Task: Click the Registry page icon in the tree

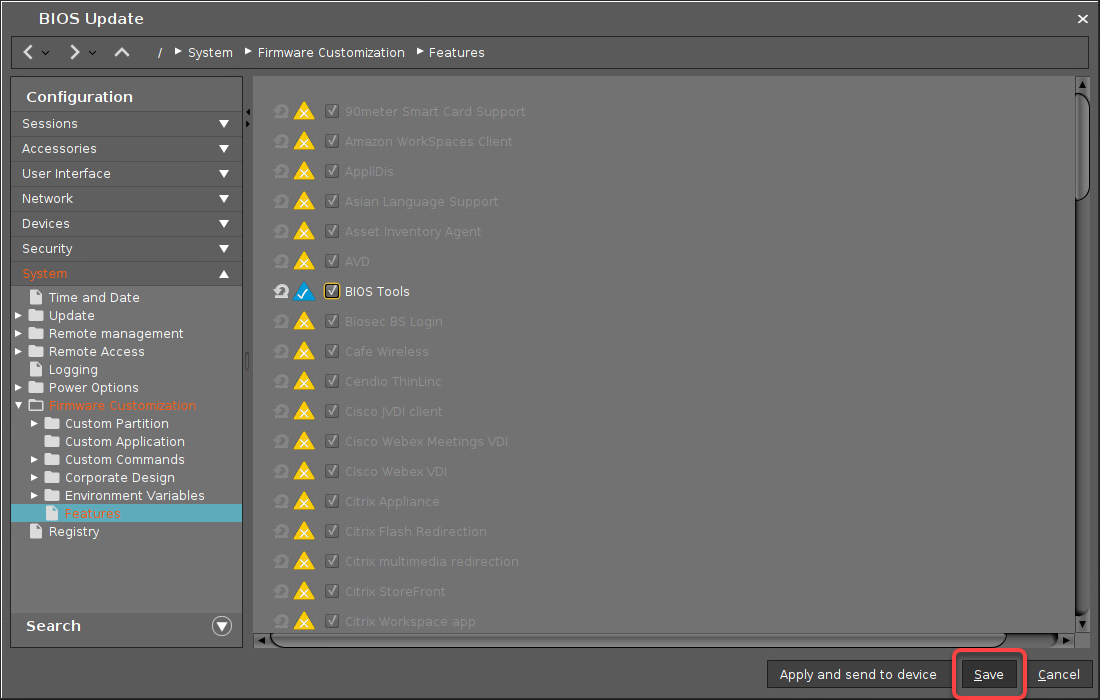Action: [x=36, y=532]
